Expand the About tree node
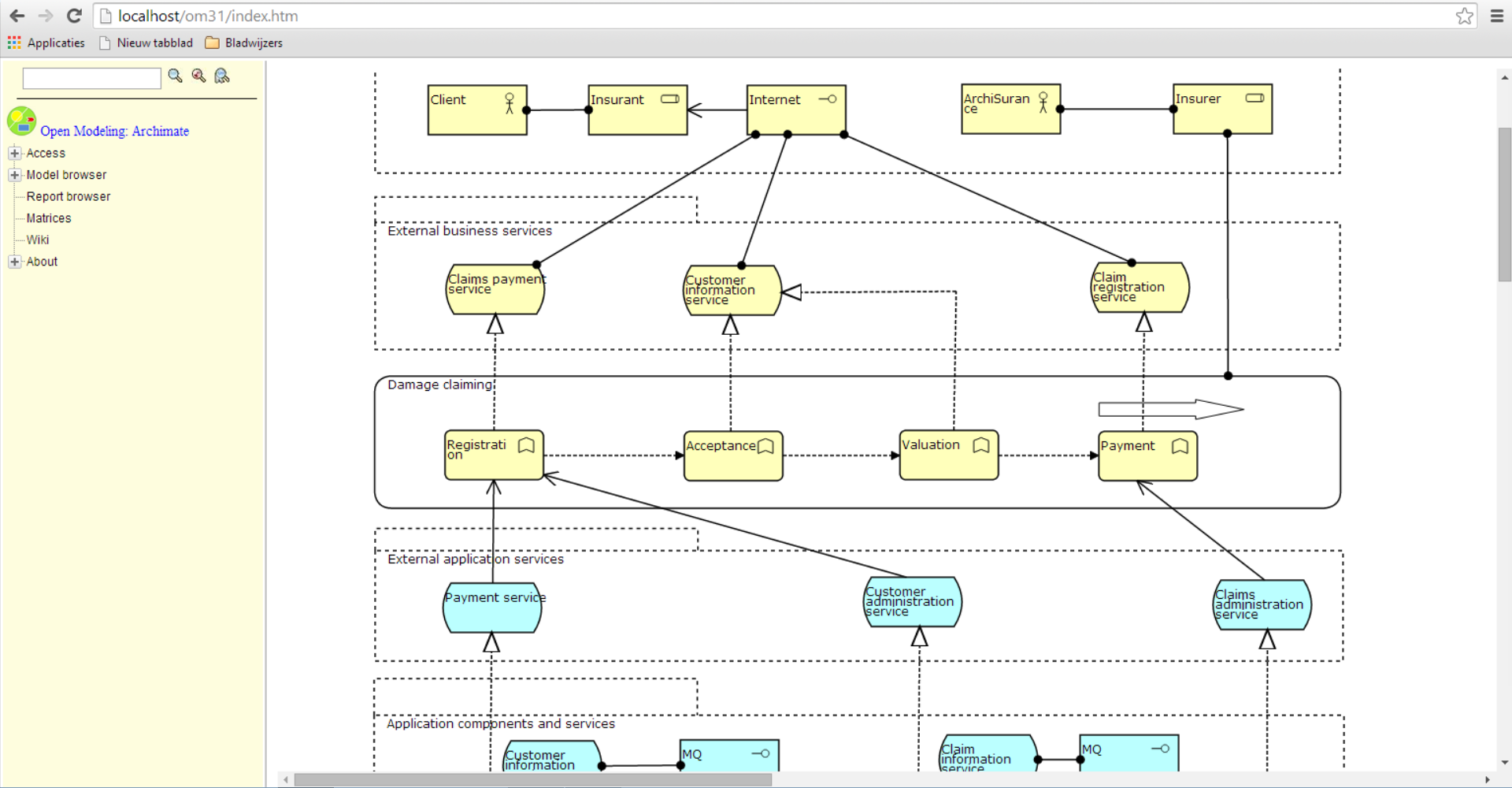1512x788 pixels. [14, 262]
